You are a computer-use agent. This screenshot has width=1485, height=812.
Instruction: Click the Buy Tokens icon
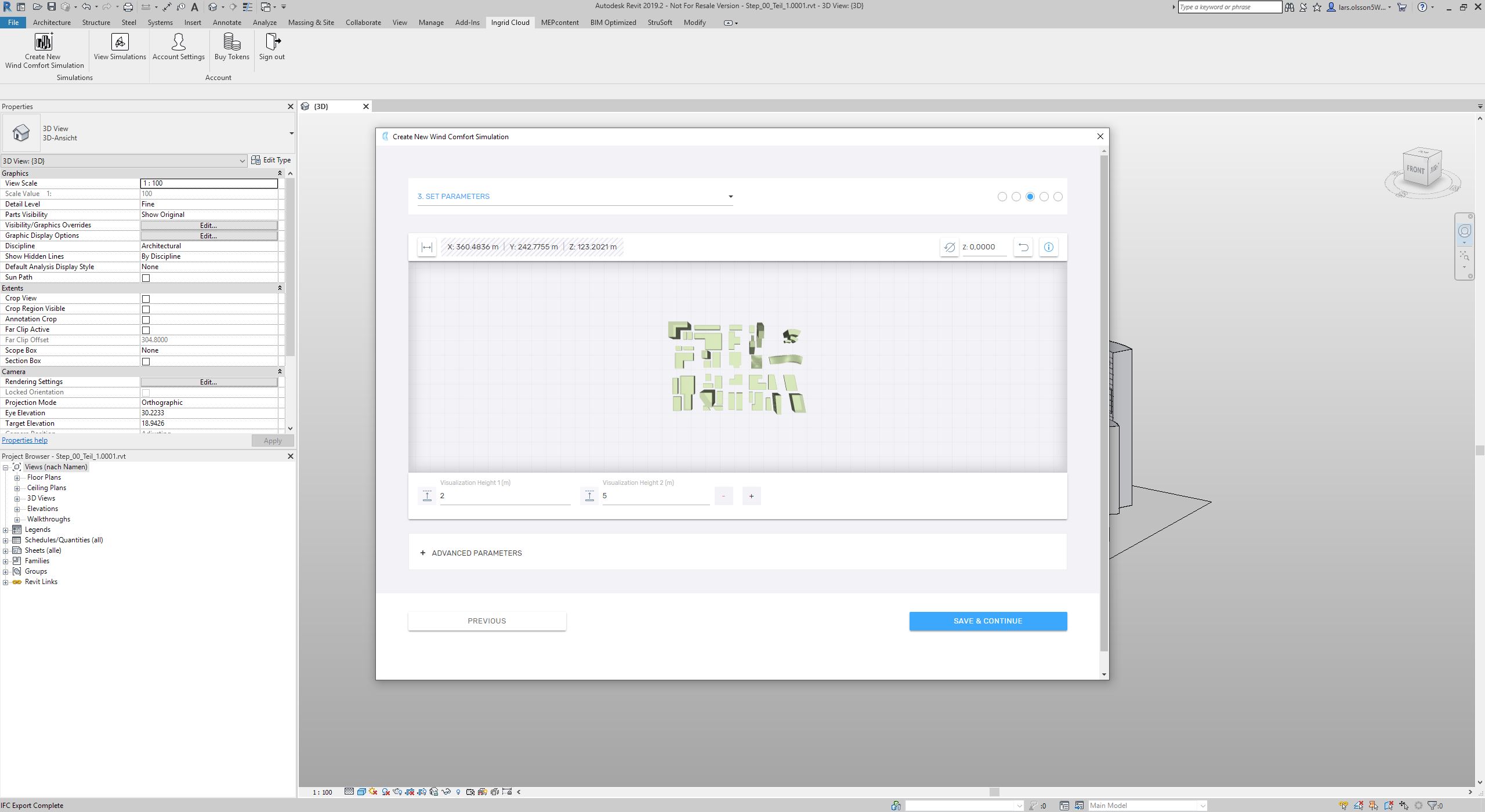231,42
